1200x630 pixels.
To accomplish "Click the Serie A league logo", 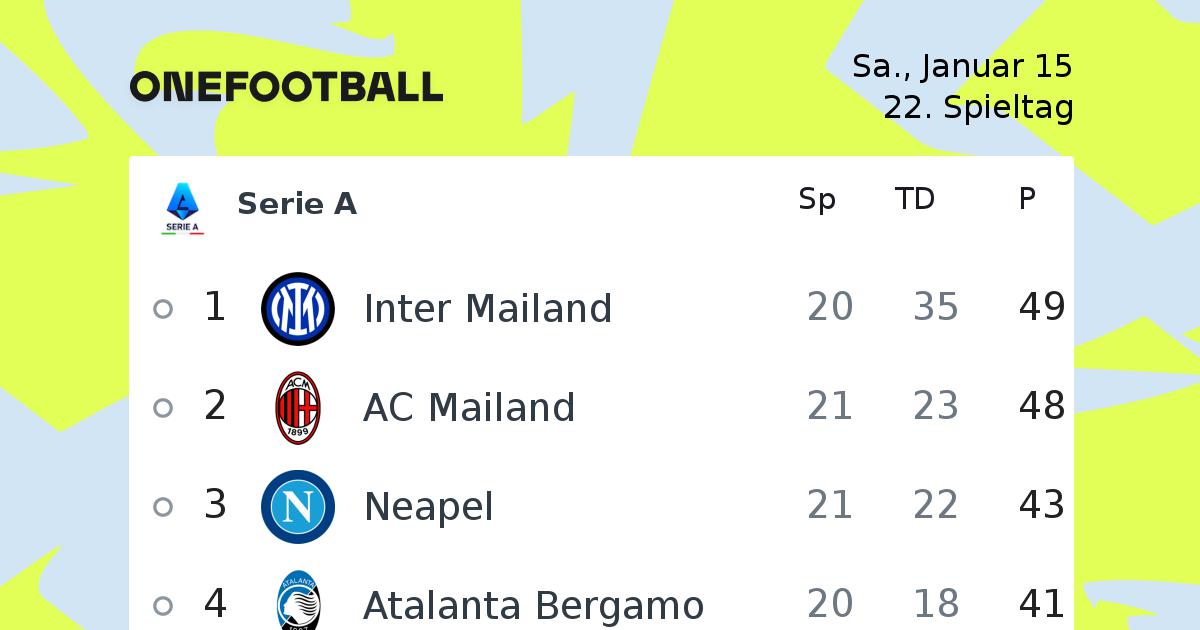I will [x=182, y=208].
